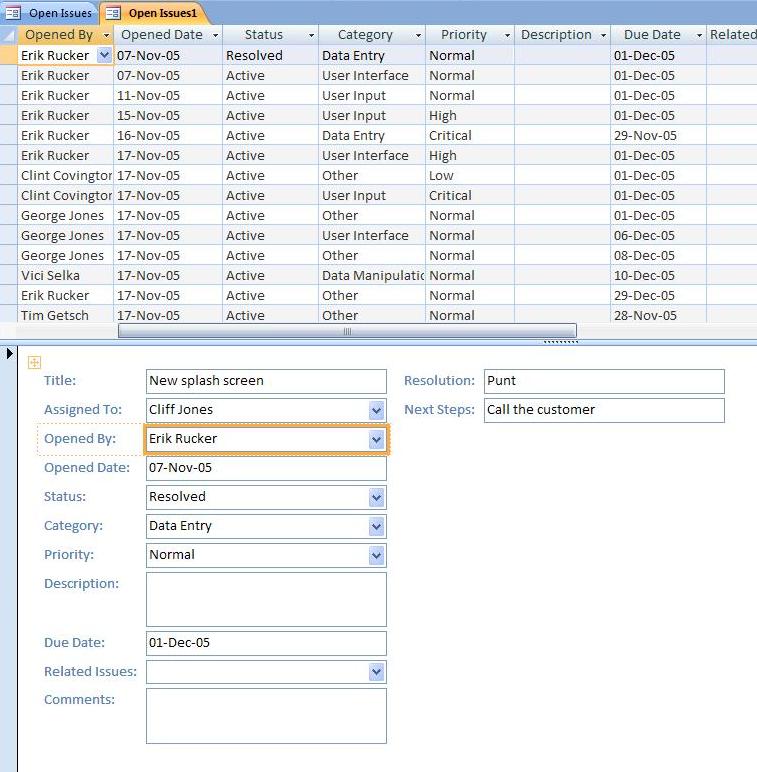Click into the Resolution text field
Image resolution: width=757 pixels, height=772 pixels.
click(603, 381)
